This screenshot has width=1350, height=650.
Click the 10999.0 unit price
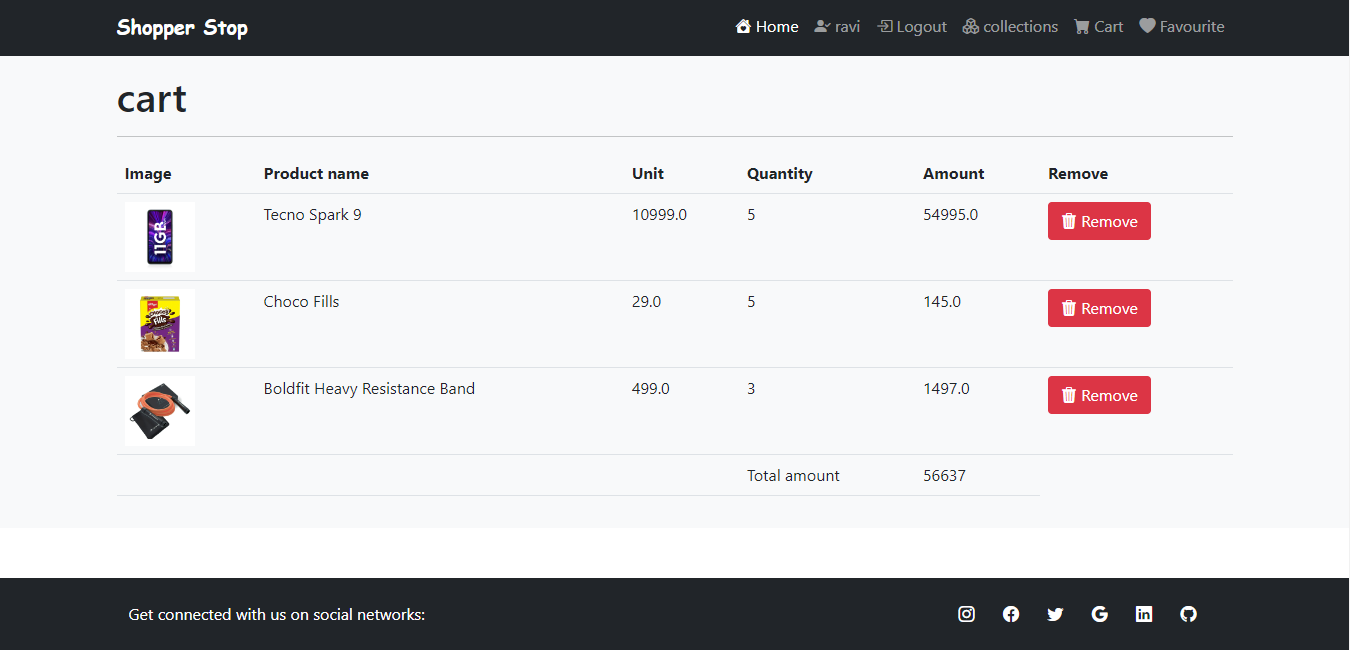coord(659,214)
